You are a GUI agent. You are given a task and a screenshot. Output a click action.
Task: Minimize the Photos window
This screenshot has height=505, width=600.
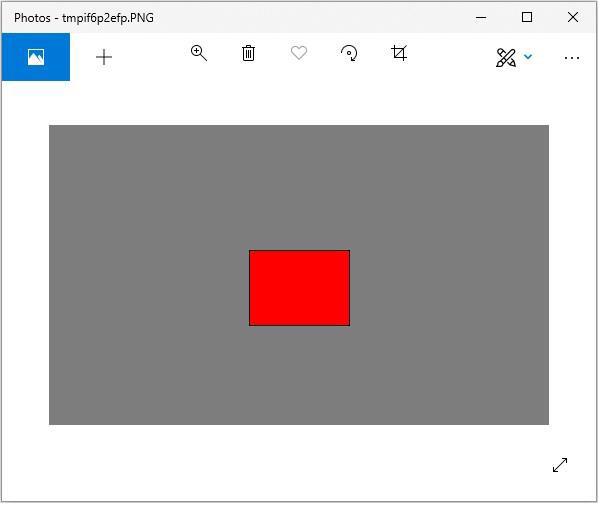click(x=481, y=17)
